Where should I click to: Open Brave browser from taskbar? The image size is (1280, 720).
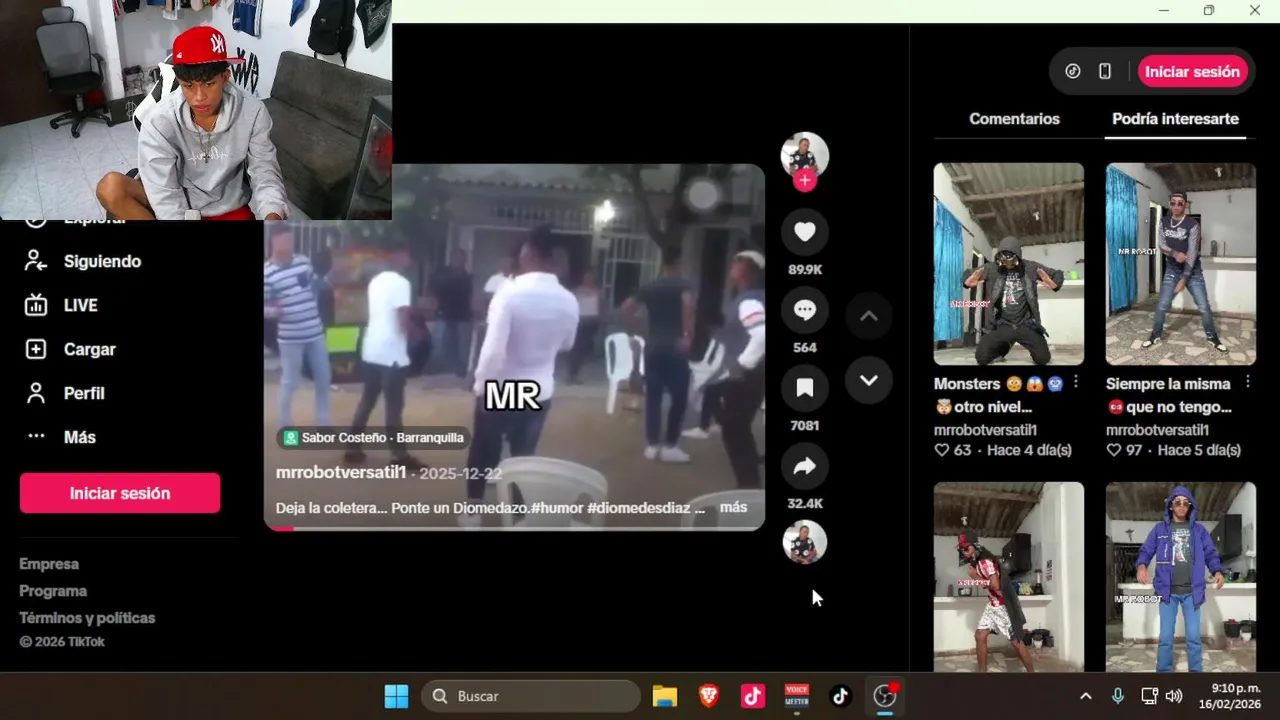pos(709,696)
